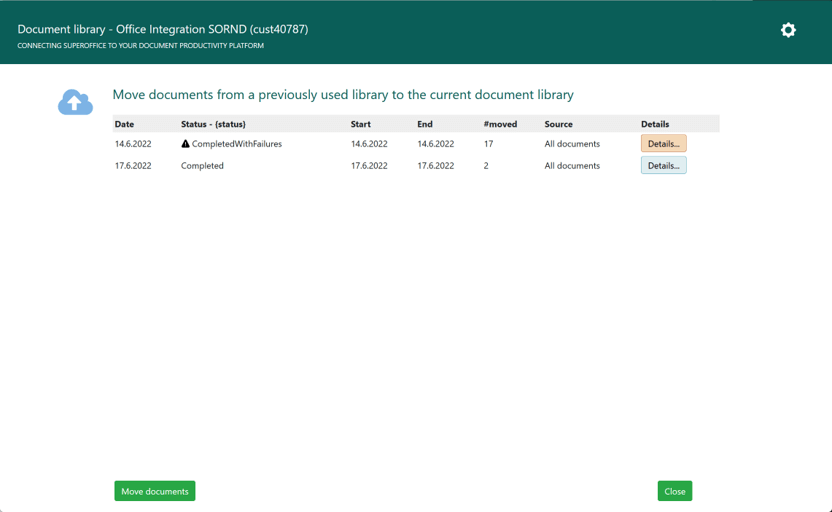Open Details for the 14.6.2022 migration
Screen dimensions: 832x512
[x=663, y=143]
